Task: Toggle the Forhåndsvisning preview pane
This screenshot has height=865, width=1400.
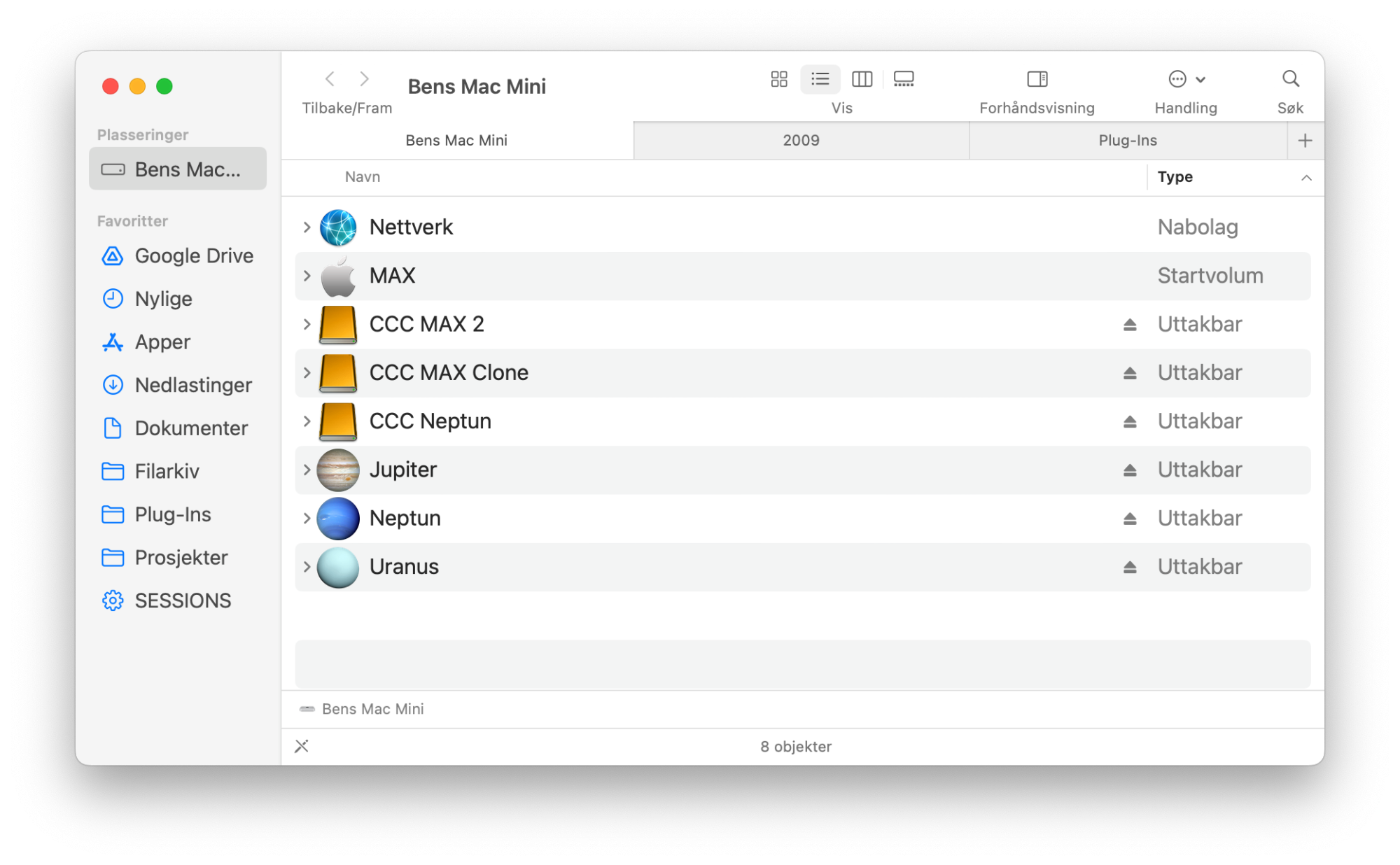Action: 1037,79
